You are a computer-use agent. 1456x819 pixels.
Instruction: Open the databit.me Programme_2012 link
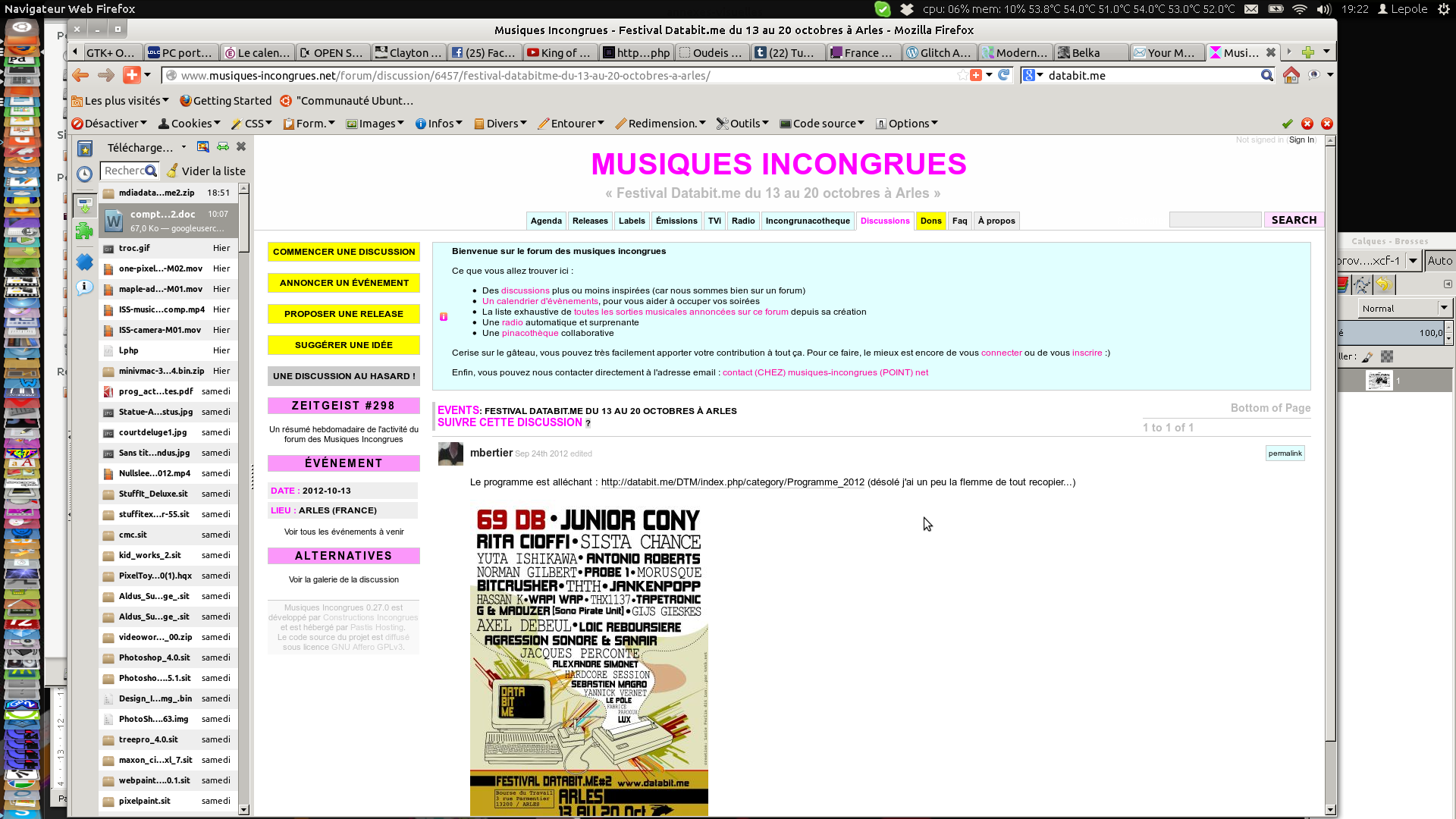(733, 482)
